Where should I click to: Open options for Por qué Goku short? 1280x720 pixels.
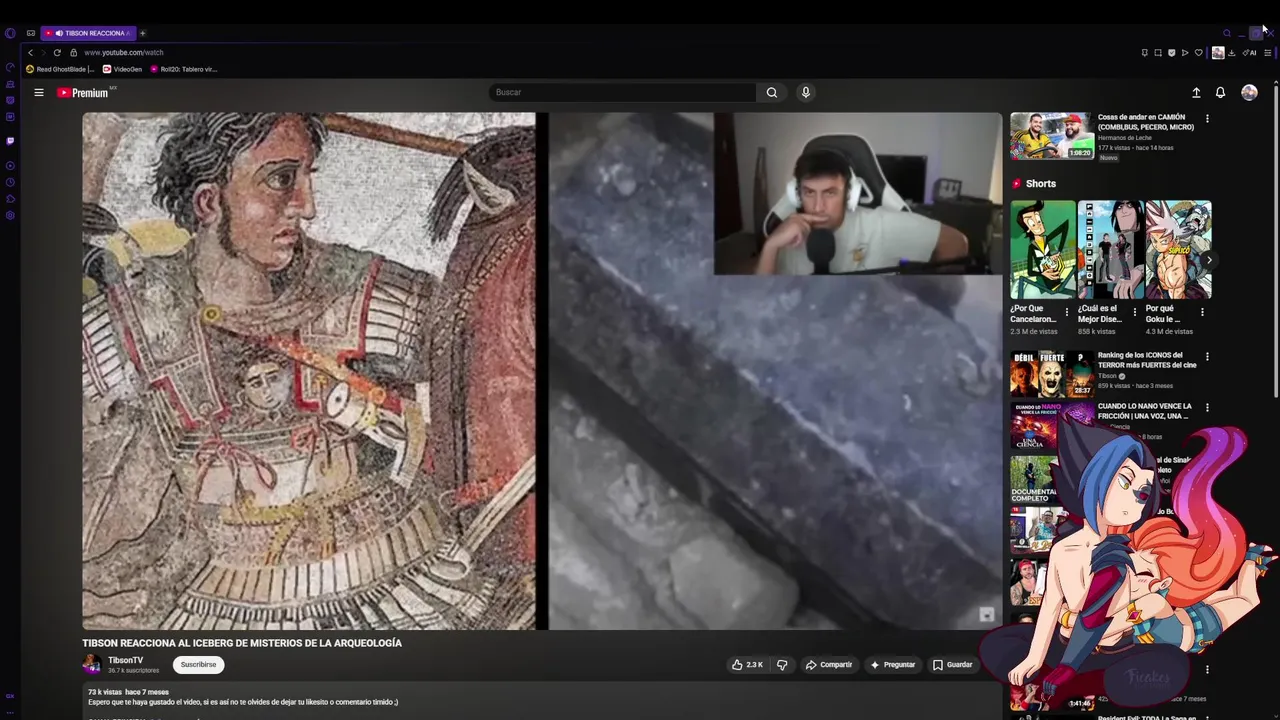point(1202,312)
